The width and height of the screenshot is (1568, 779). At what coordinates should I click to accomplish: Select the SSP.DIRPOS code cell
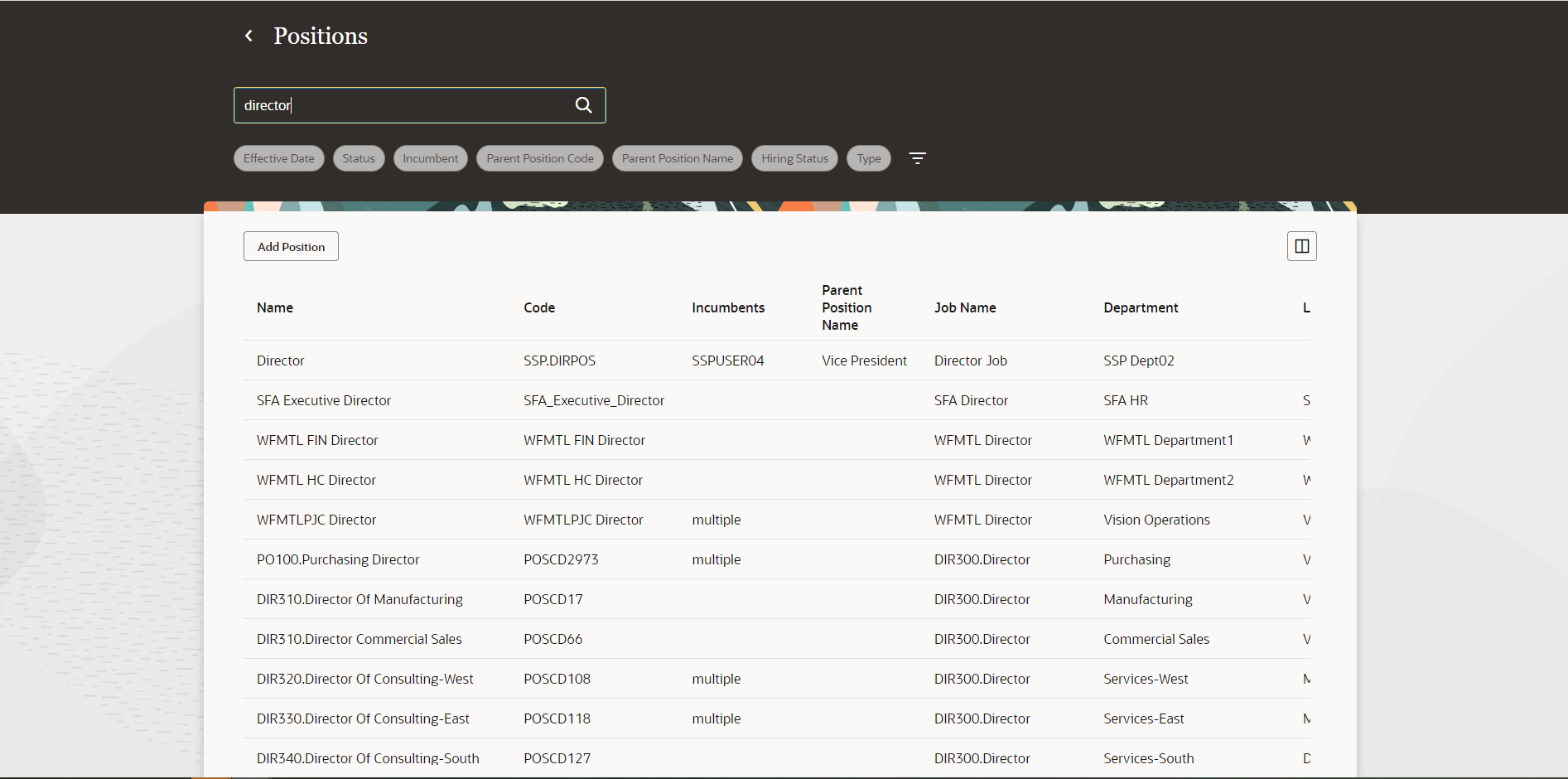[559, 360]
